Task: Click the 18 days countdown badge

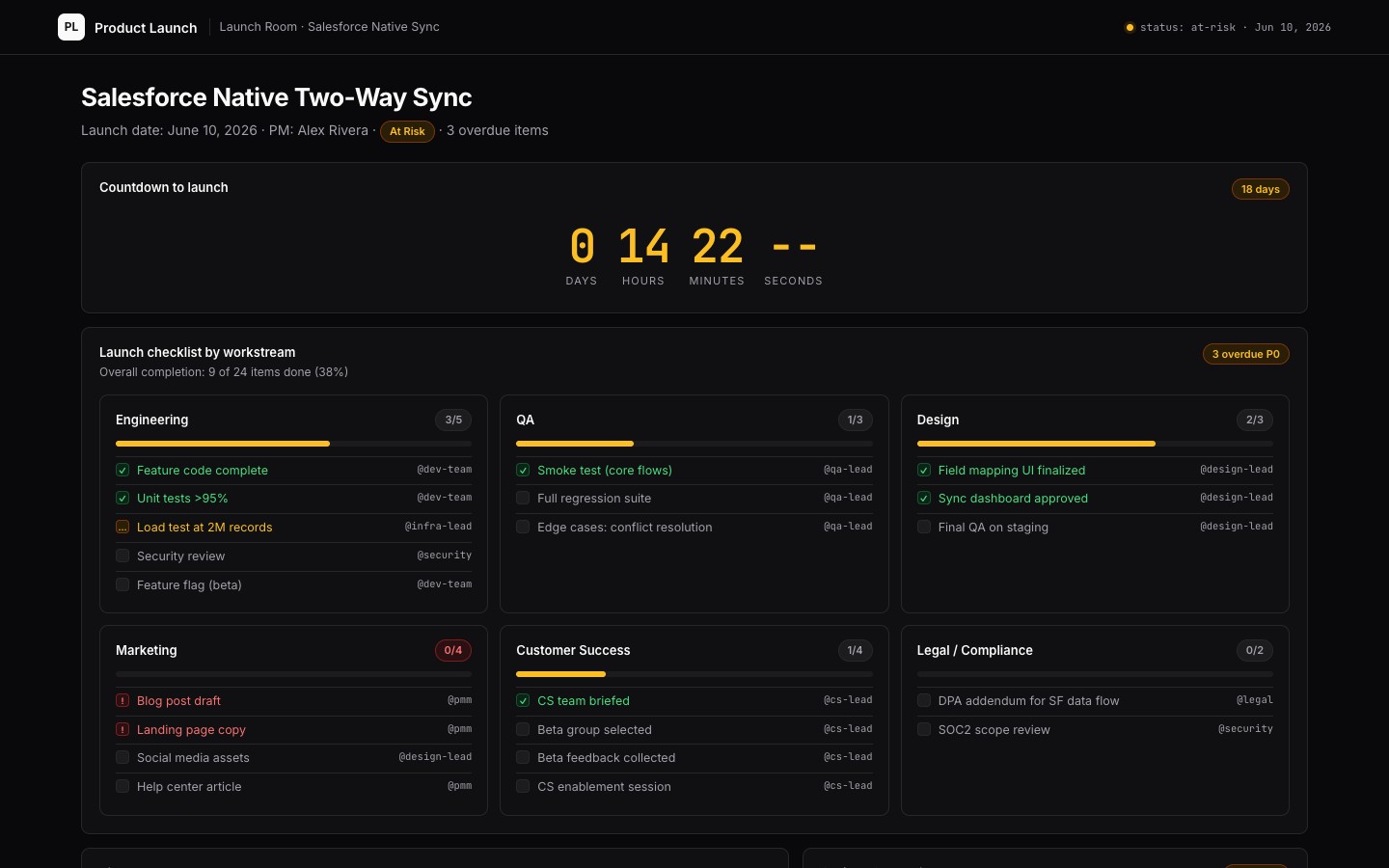Action: click(x=1260, y=189)
